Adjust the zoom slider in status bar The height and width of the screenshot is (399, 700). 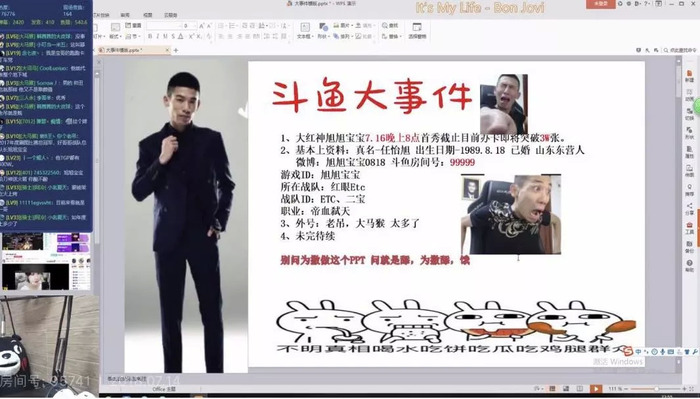pyautogui.click(x=656, y=389)
